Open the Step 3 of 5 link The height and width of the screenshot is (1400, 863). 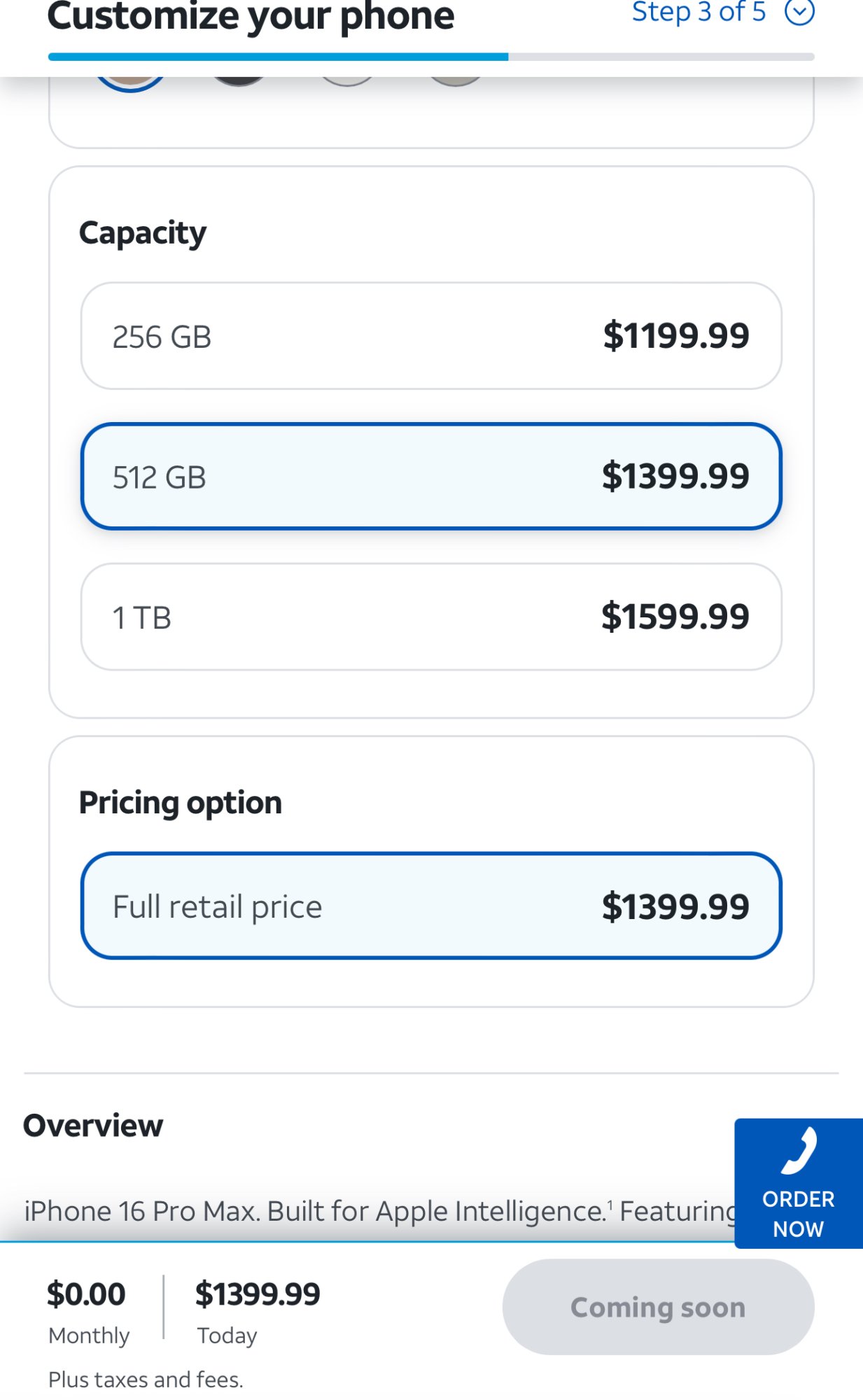click(x=699, y=12)
